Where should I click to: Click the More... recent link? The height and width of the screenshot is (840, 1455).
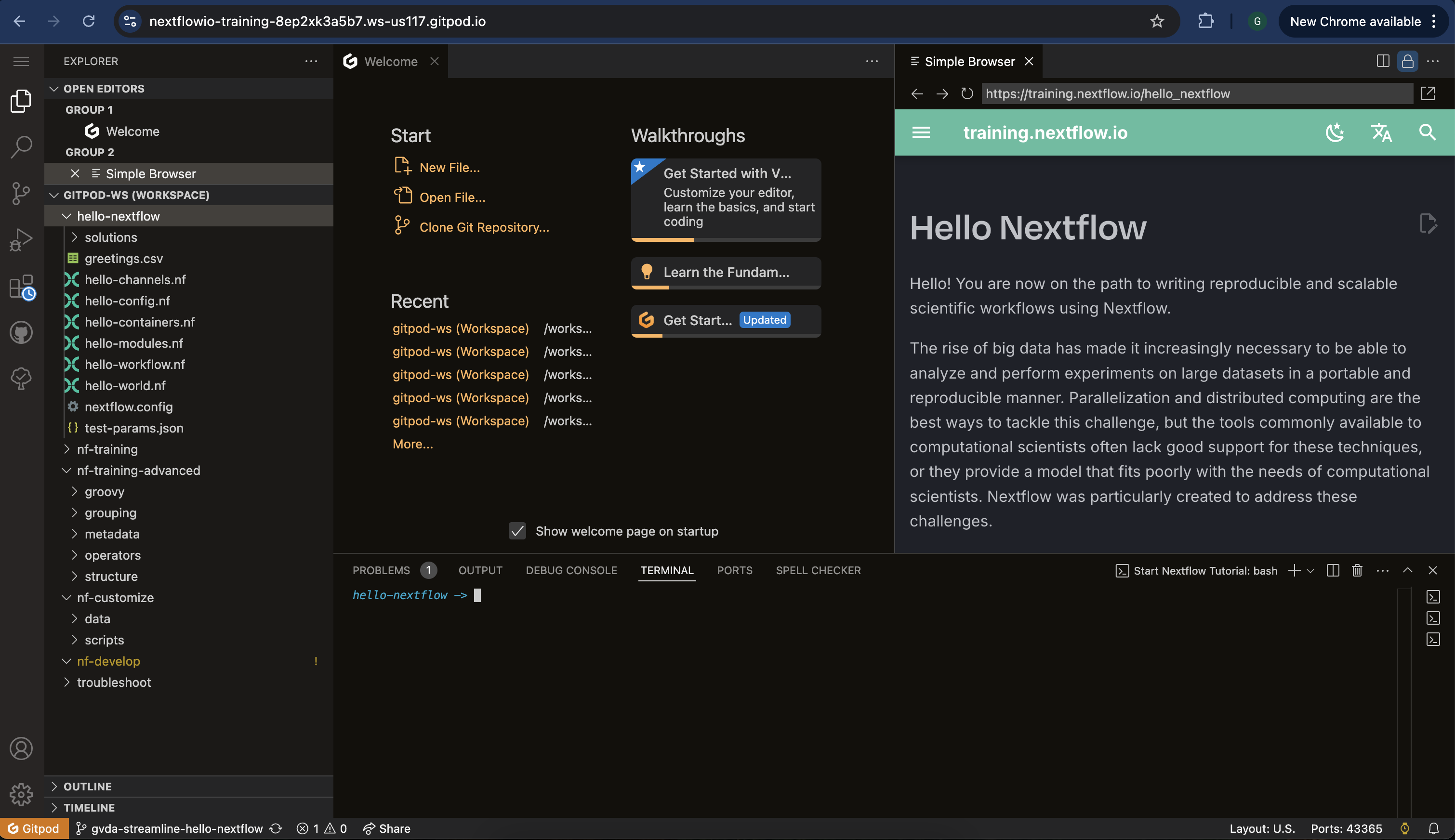click(412, 444)
